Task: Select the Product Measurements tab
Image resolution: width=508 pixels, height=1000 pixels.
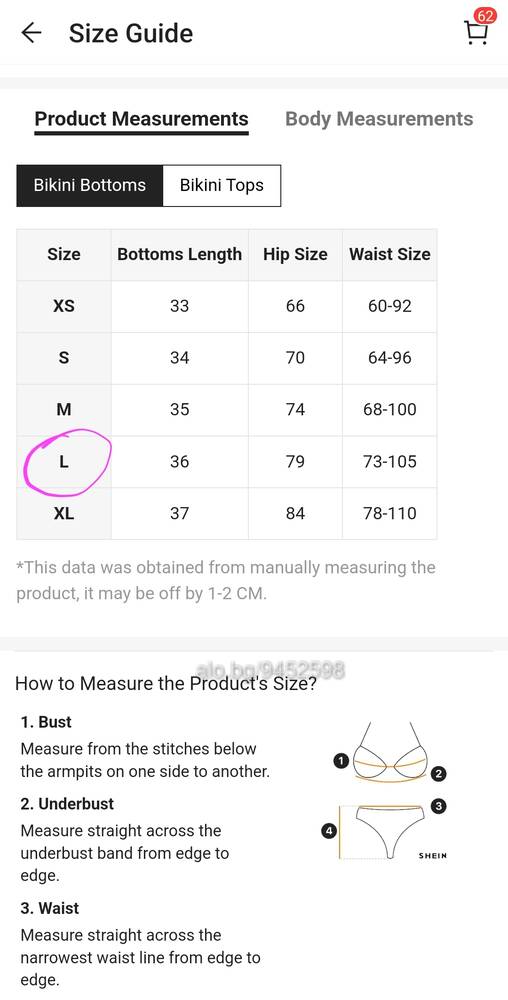Action: coord(142,120)
